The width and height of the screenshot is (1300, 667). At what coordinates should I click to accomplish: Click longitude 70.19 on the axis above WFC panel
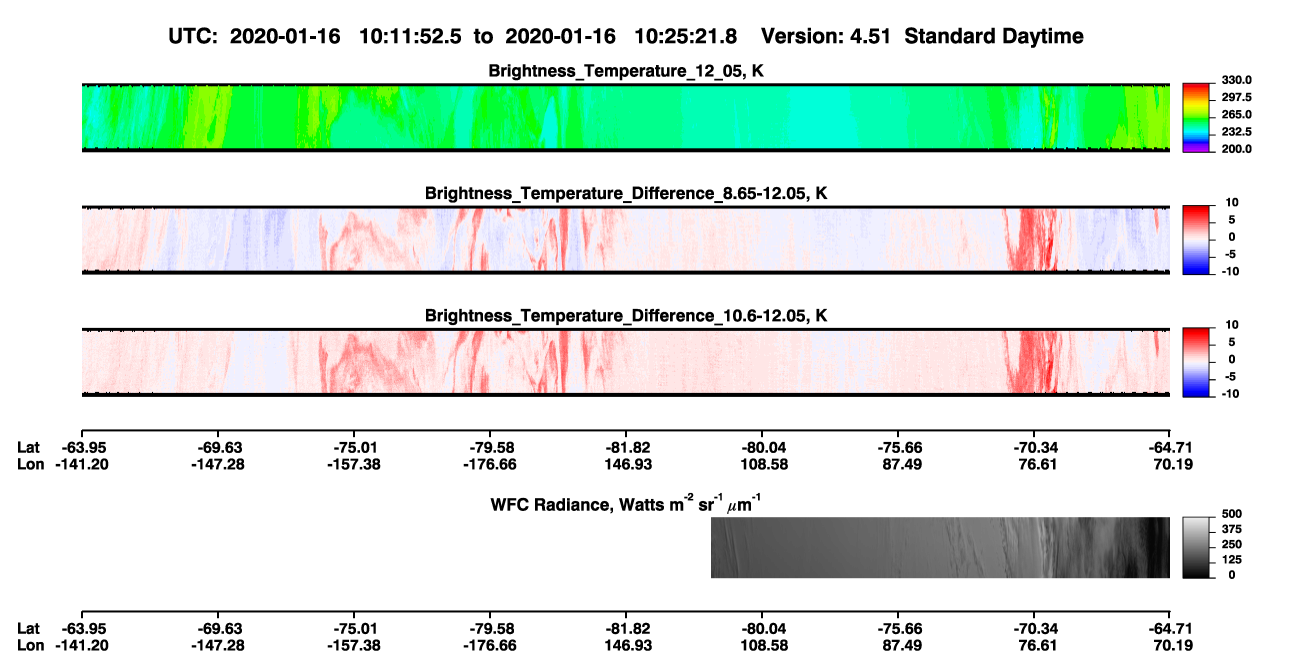(x=1170, y=464)
